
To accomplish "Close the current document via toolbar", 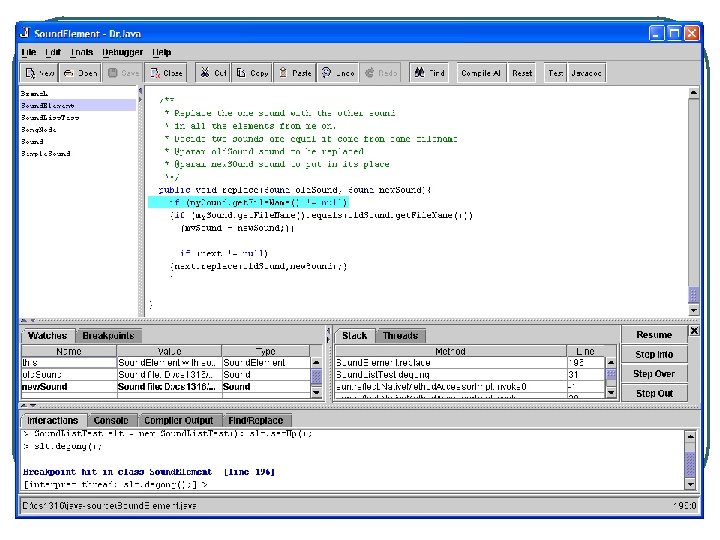I will (x=165, y=73).
